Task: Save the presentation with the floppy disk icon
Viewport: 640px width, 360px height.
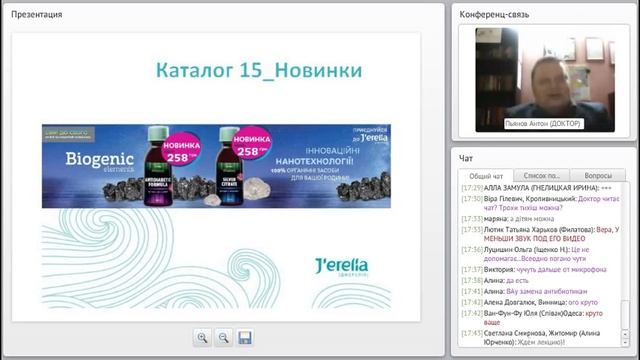Action: (245, 338)
